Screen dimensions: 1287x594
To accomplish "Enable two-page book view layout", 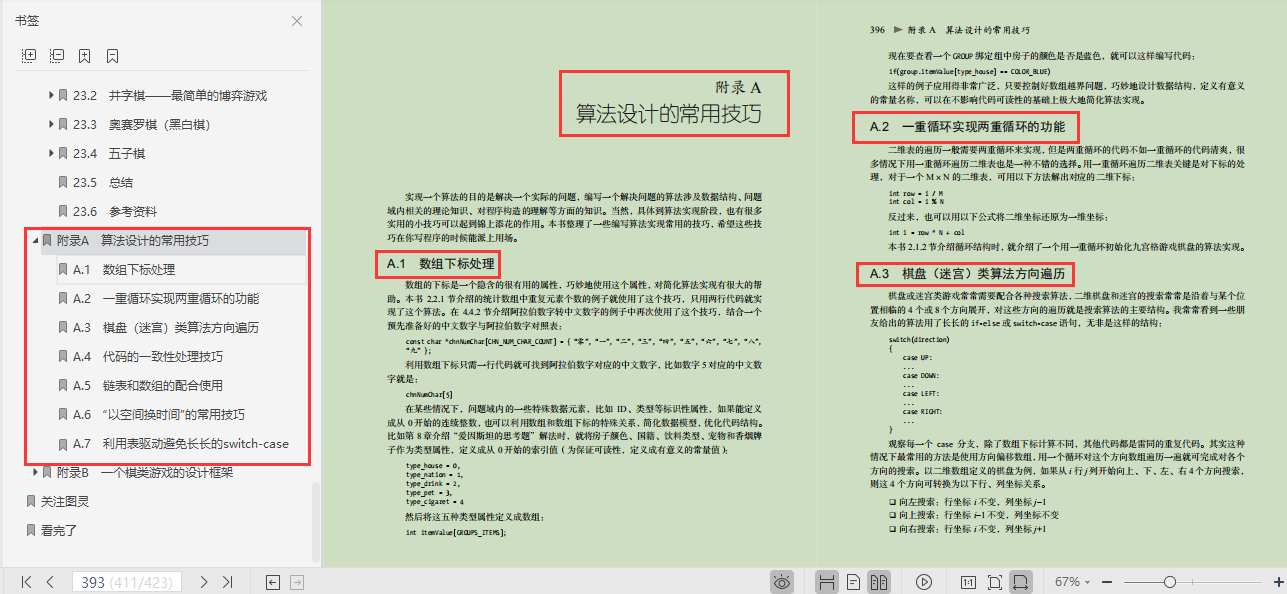I will [880, 581].
